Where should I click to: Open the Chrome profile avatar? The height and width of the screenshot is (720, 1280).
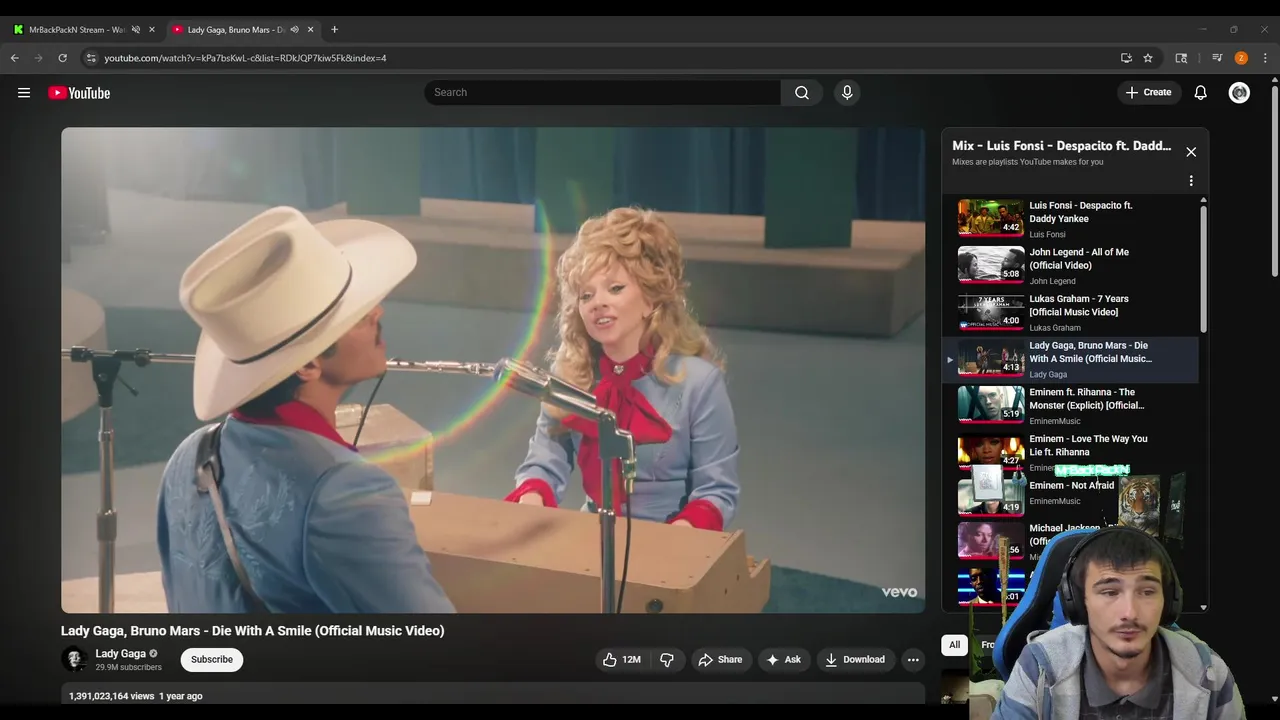[1241, 58]
